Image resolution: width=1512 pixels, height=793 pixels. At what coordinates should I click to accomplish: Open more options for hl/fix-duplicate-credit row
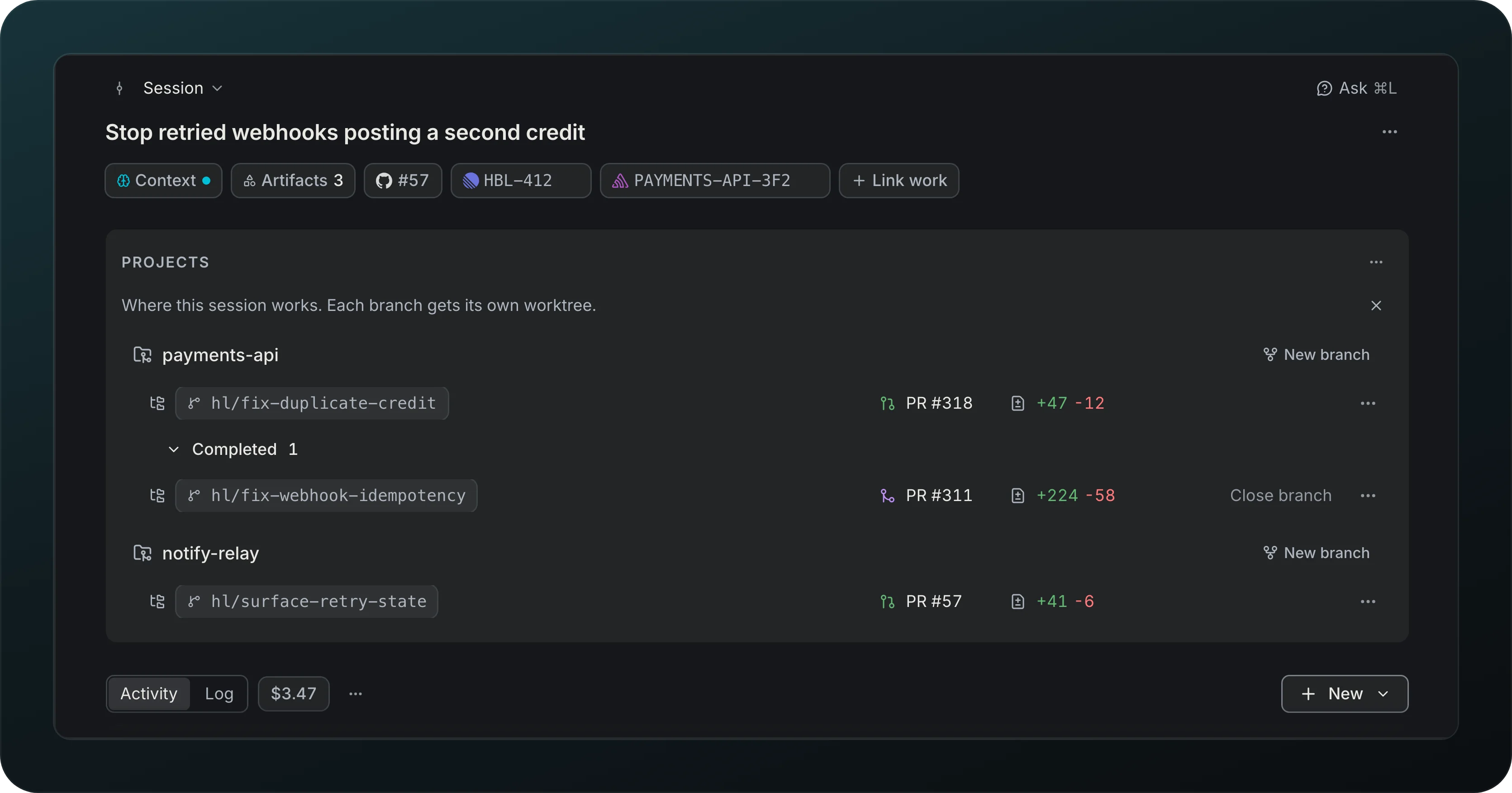tap(1368, 403)
